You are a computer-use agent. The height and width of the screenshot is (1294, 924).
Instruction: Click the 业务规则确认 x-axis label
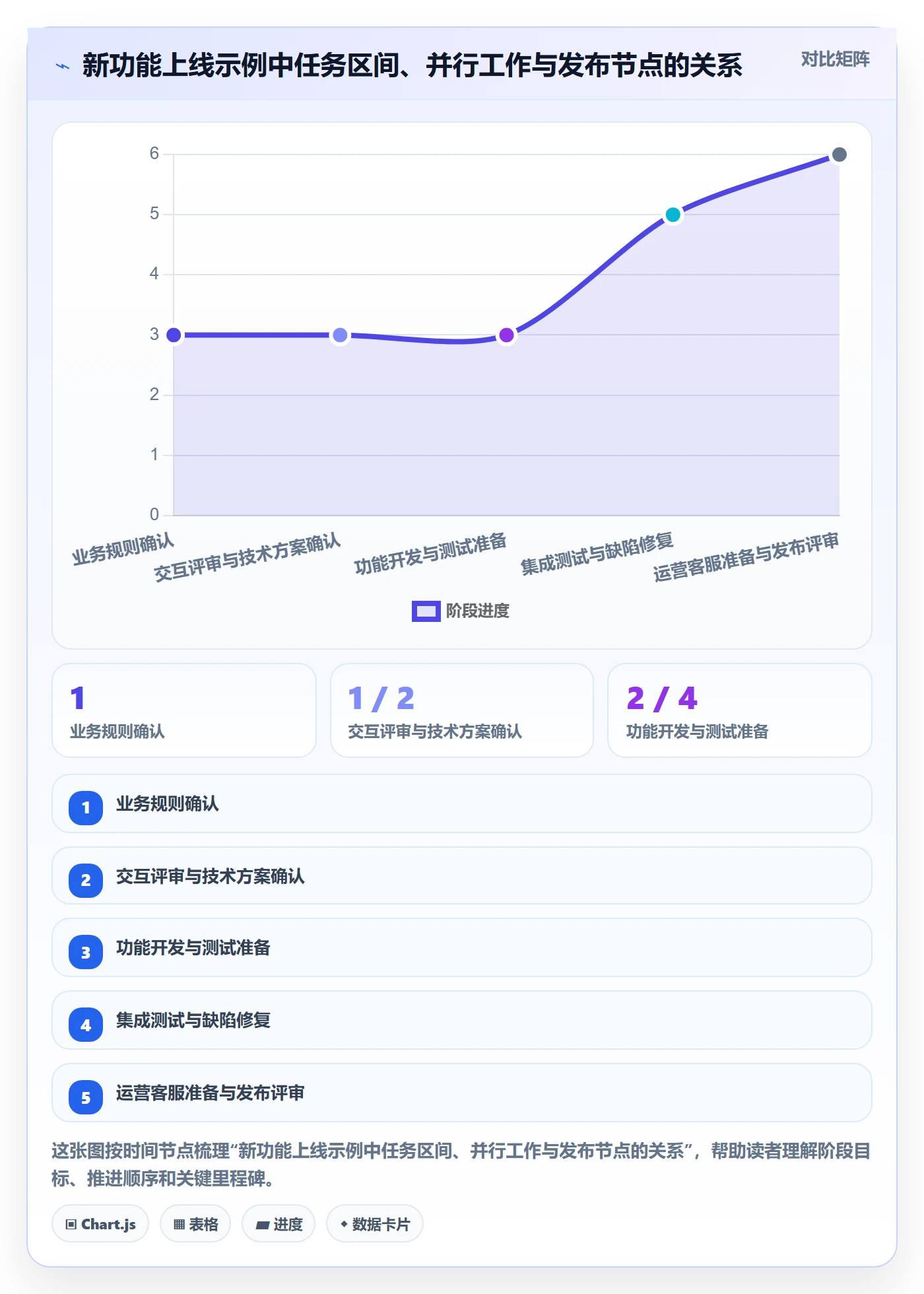tap(123, 549)
